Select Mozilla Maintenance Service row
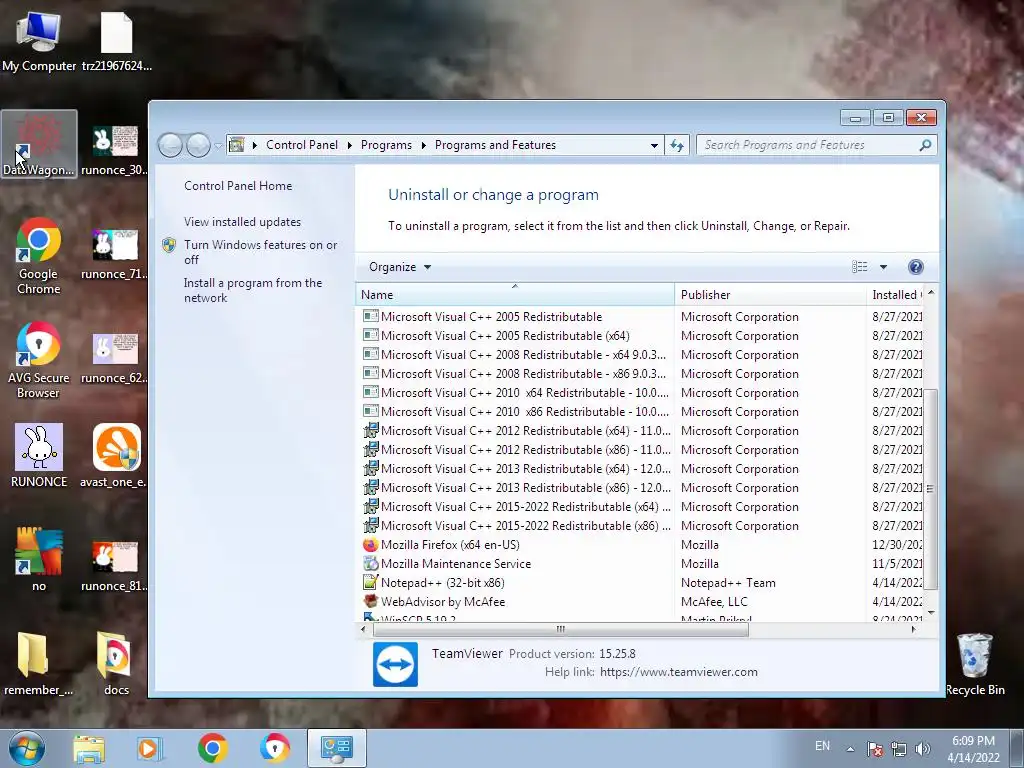Viewport: 1024px width, 768px height. [x=640, y=564]
